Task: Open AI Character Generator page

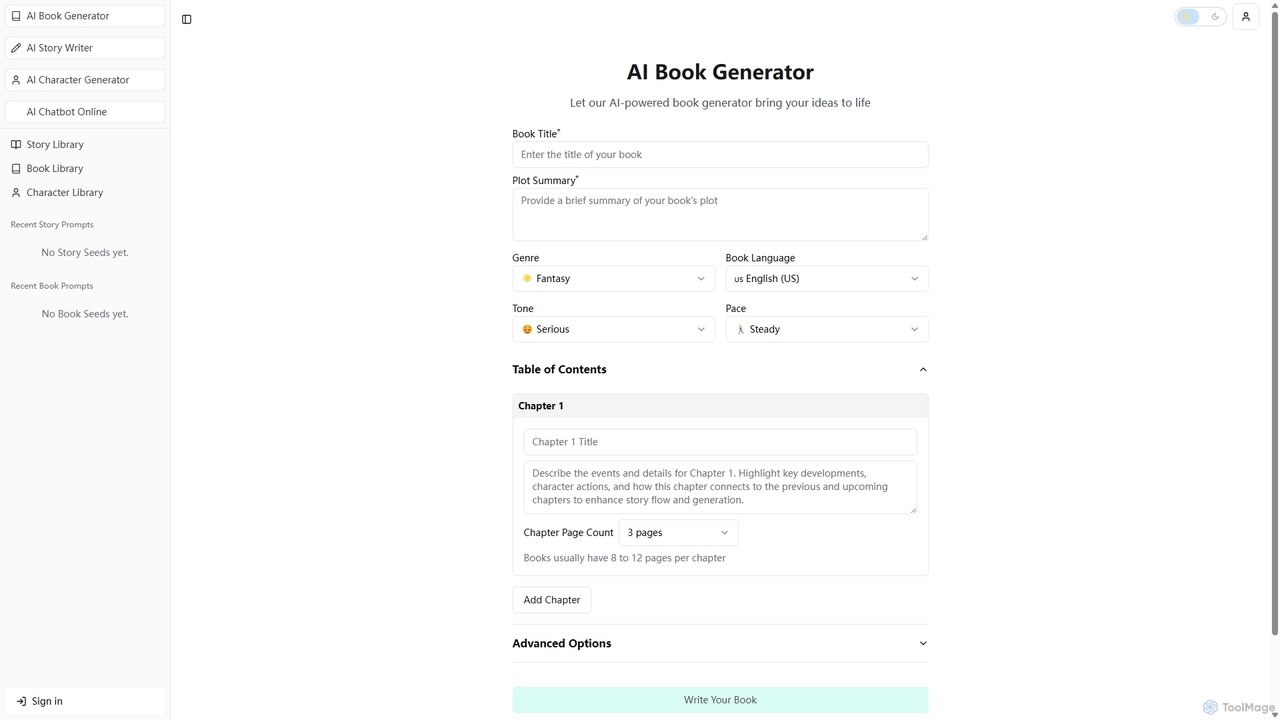Action: pyautogui.click(x=85, y=80)
